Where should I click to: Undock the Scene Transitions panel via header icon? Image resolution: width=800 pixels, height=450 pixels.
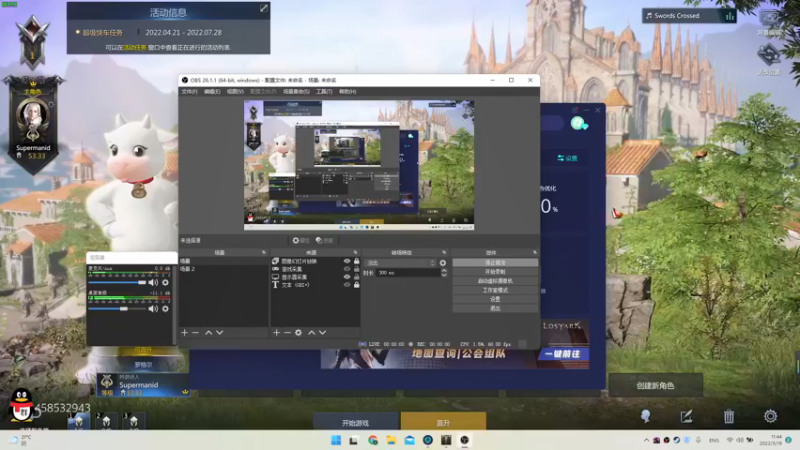pos(444,253)
